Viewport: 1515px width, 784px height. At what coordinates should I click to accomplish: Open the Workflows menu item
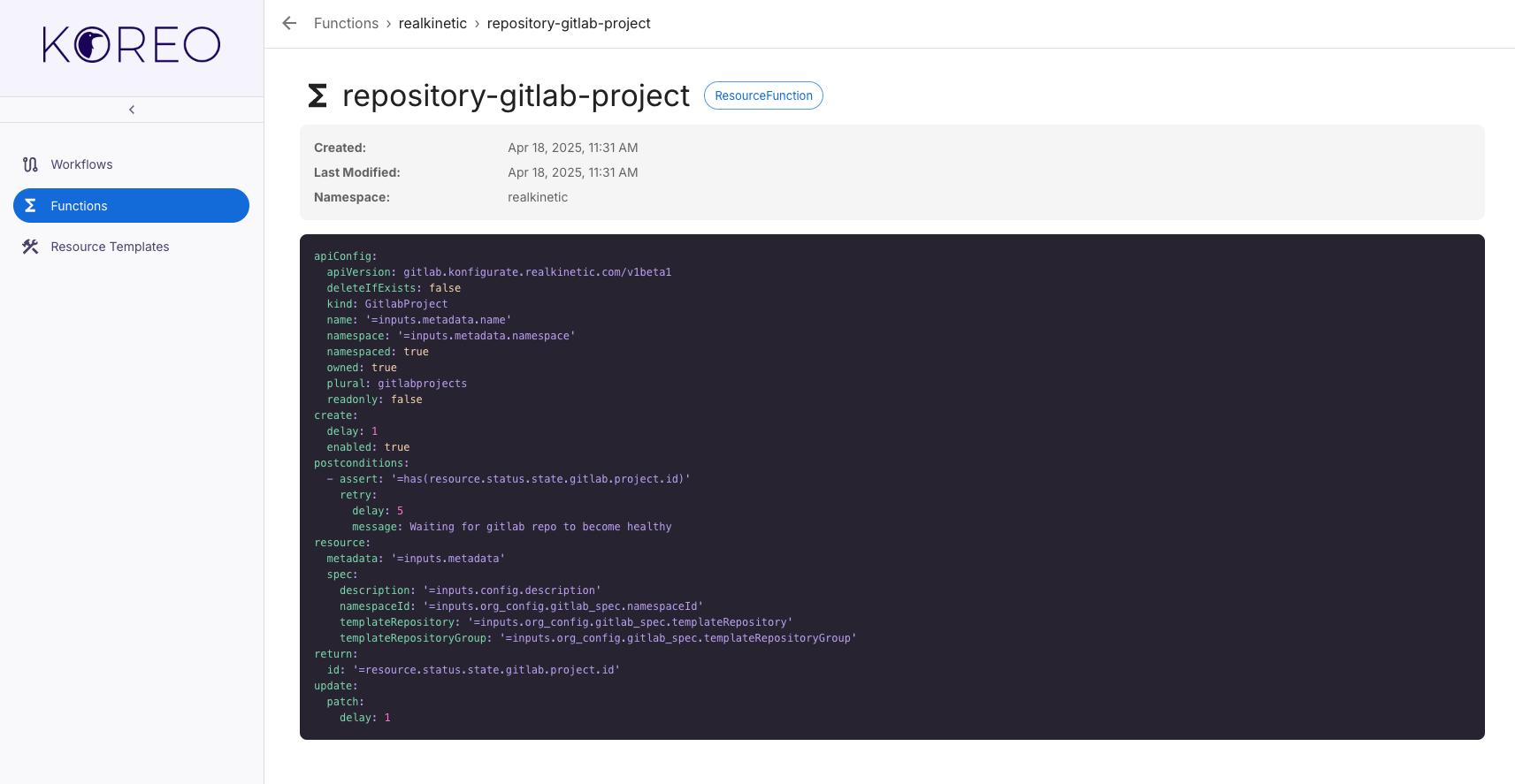(81, 164)
